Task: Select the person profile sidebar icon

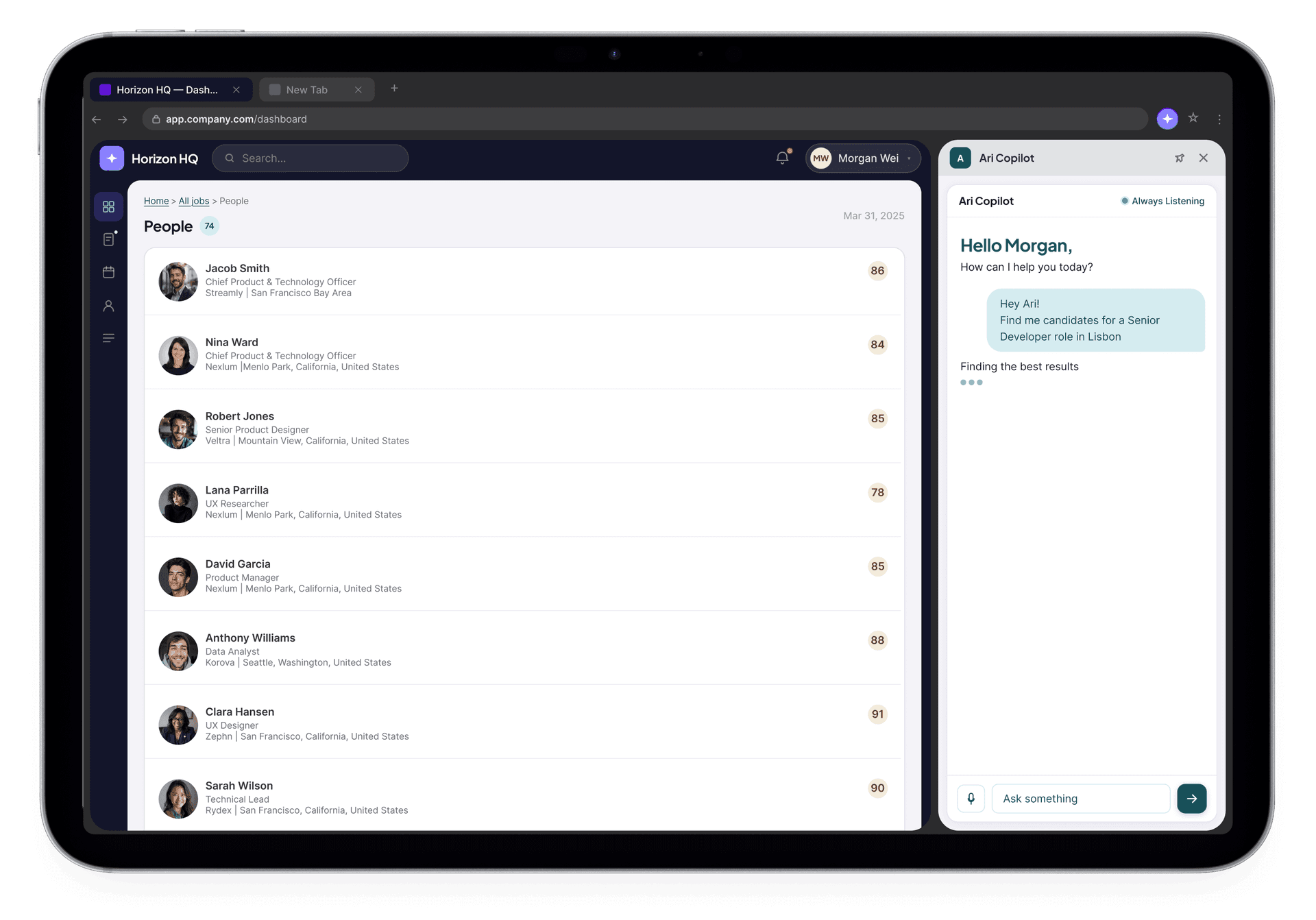Action: click(x=108, y=306)
